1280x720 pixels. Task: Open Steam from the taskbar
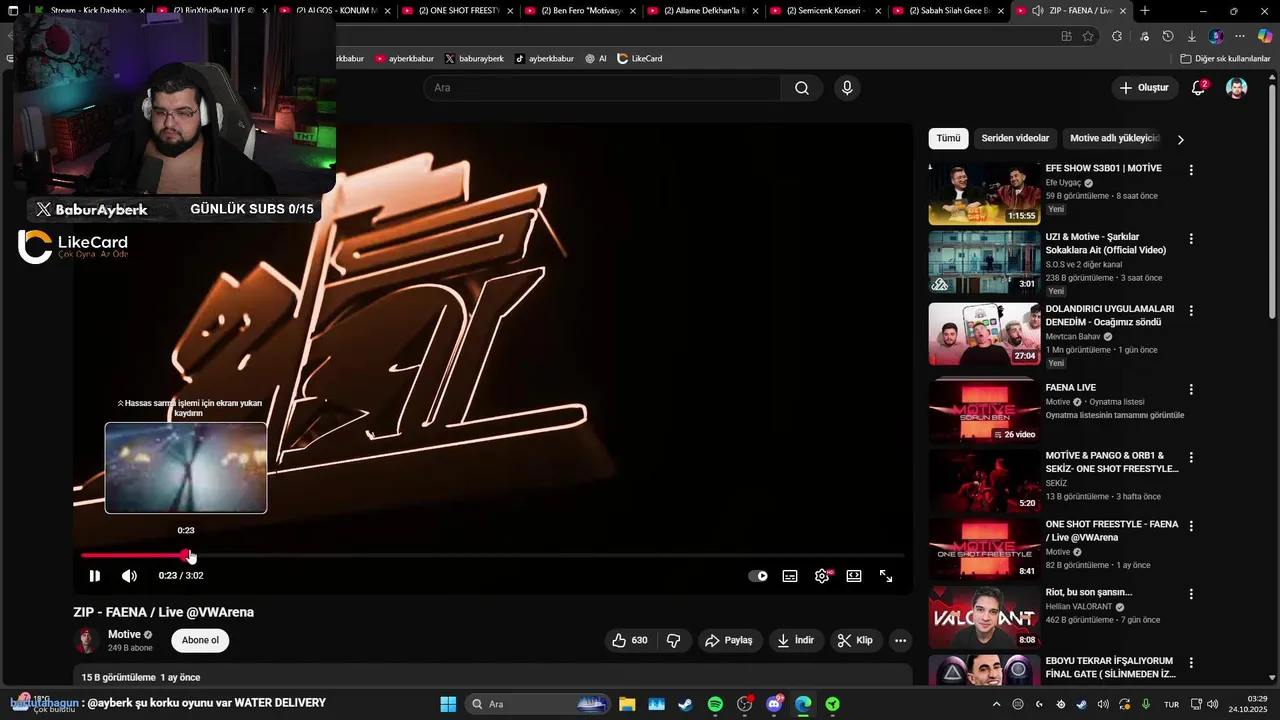pos(685,704)
